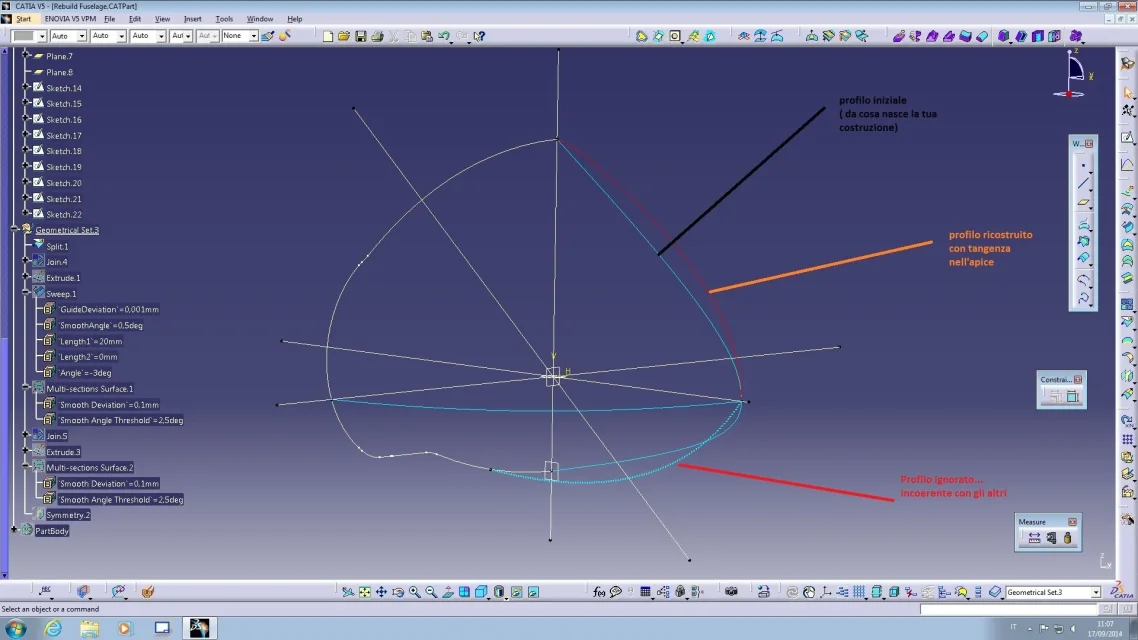Select Extrude.3 in the specification tree
This screenshot has width=1138, height=640.
click(x=63, y=452)
